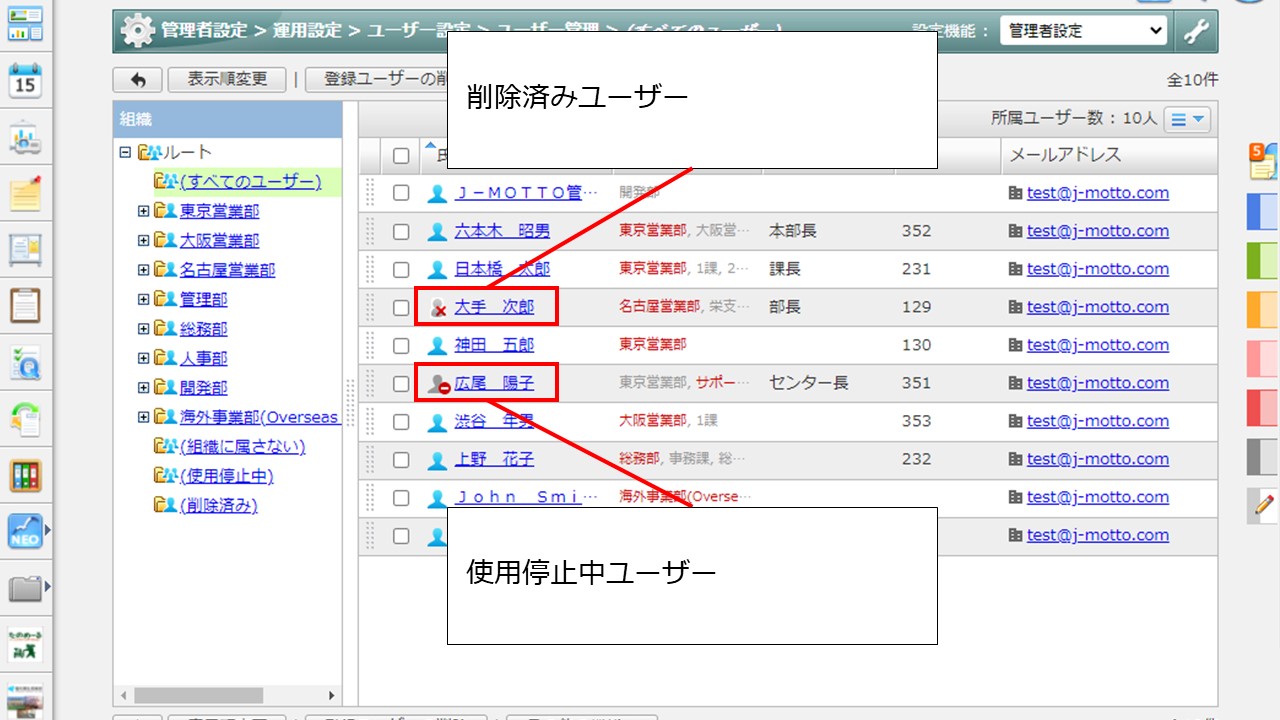This screenshot has height=720, width=1280.
Task: Open the NEO chart icon in sidebar
Action: pos(25,529)
